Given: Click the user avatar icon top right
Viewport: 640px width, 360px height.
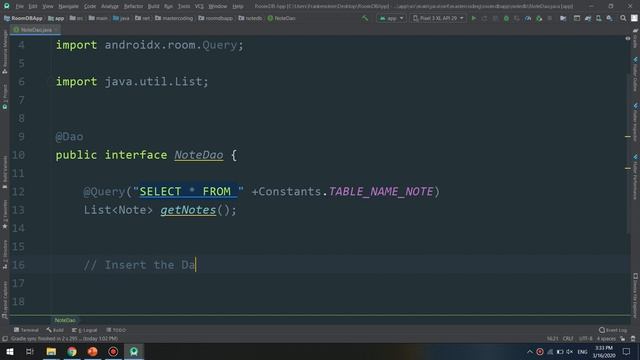Looking at the screenshot, I should [x=634, y=18].
